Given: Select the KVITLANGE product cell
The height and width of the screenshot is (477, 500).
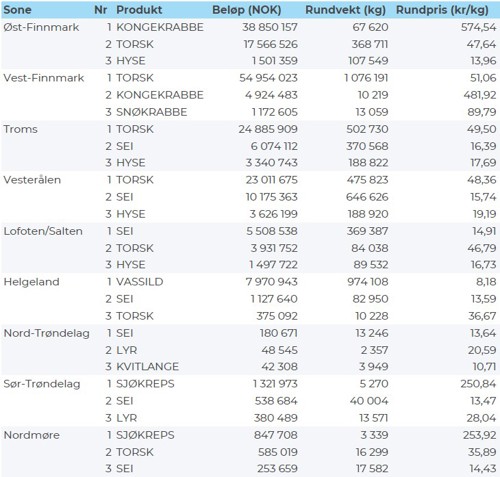Looking at the screenshot, I should click(x=147, y=367).
